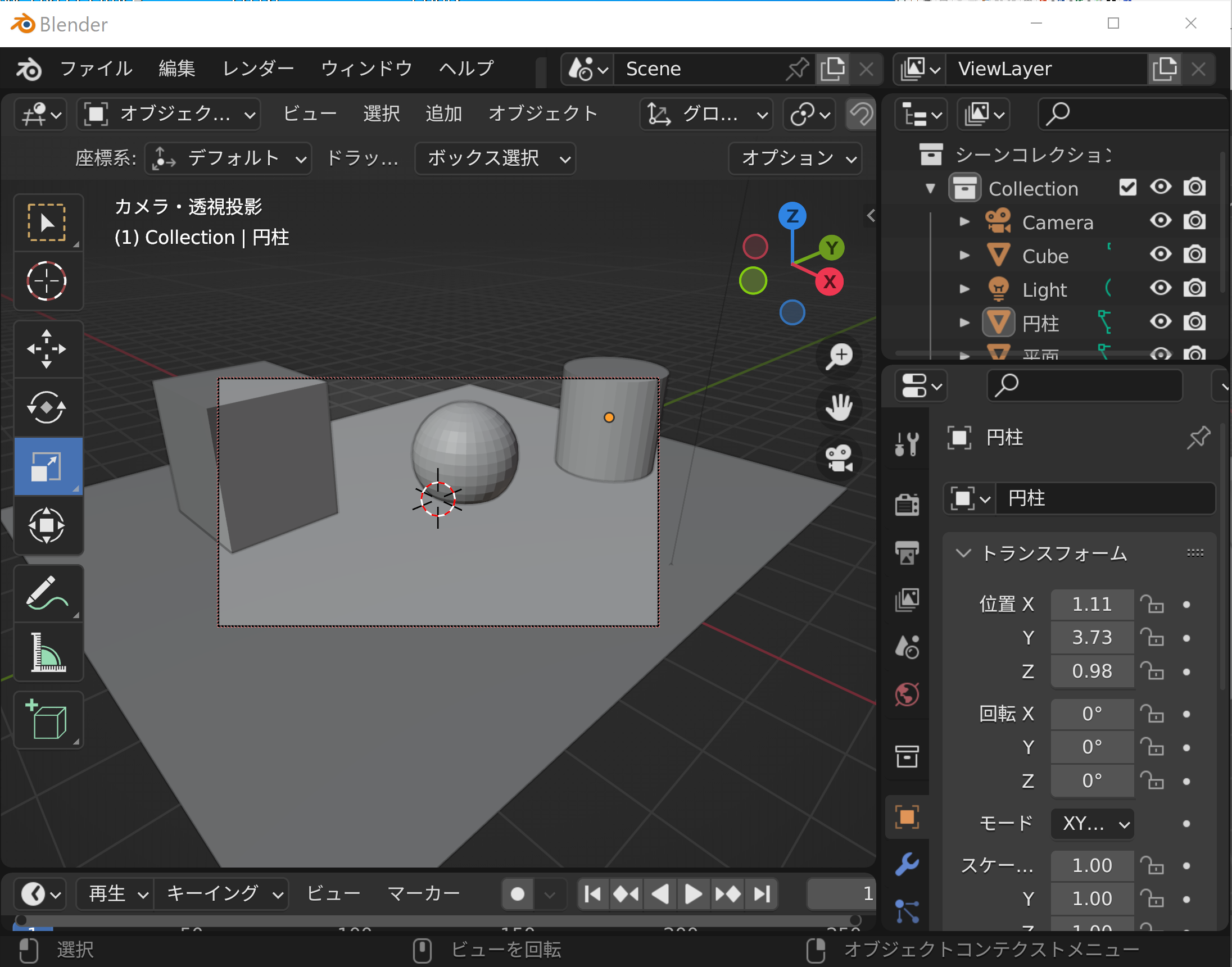Viewport: 1232px width, 967px height.
Task: Hide Light in viewport with eye icon
Action: 1161,288
